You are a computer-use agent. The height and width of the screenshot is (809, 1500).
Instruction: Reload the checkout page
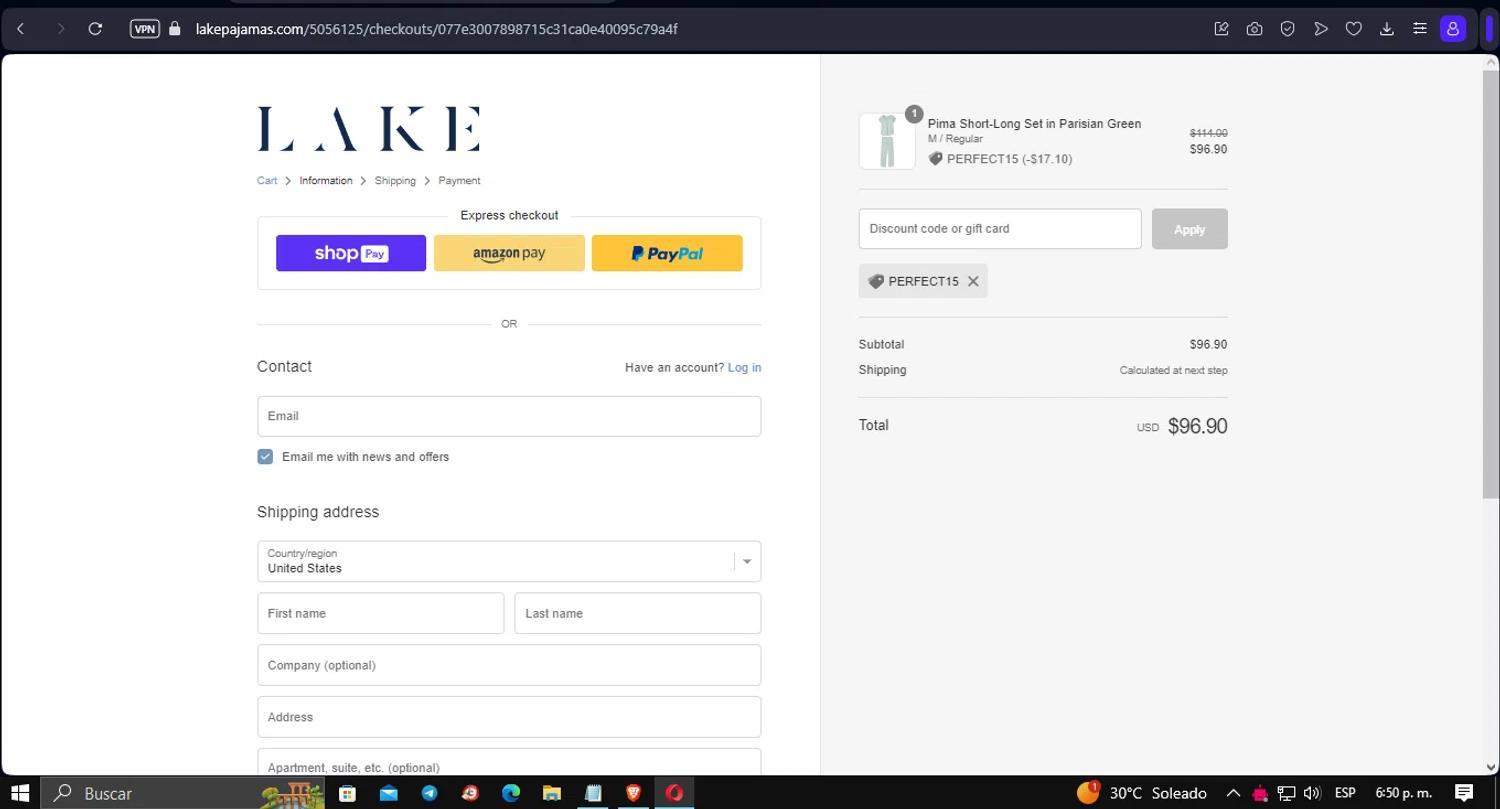[x=95, y=29]
